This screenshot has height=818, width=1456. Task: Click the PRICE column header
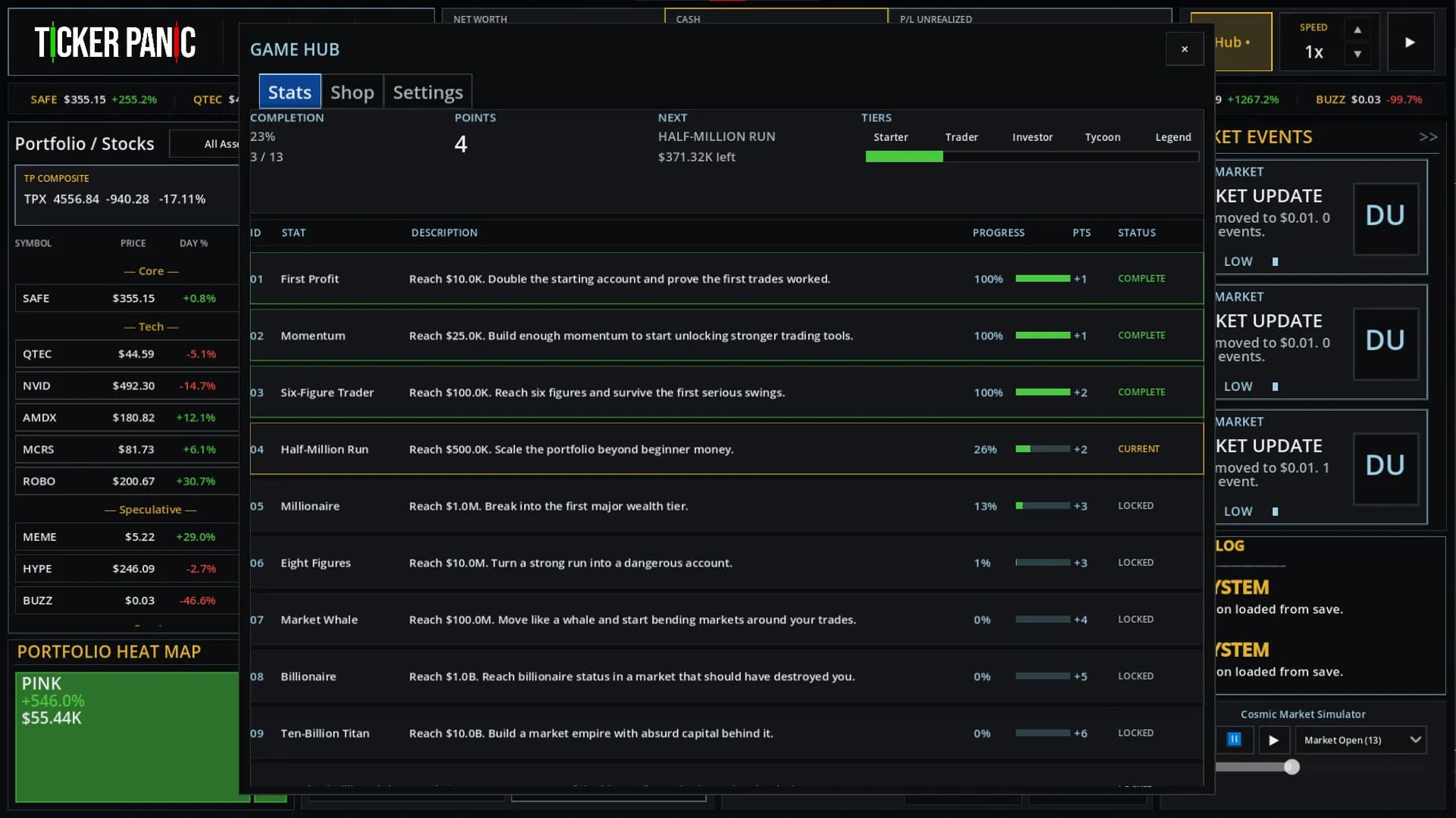[x=133, y=243]
